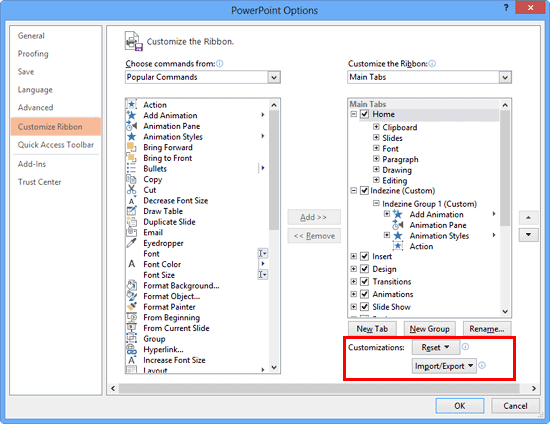Select the Proofing options category

pos(33,54)
